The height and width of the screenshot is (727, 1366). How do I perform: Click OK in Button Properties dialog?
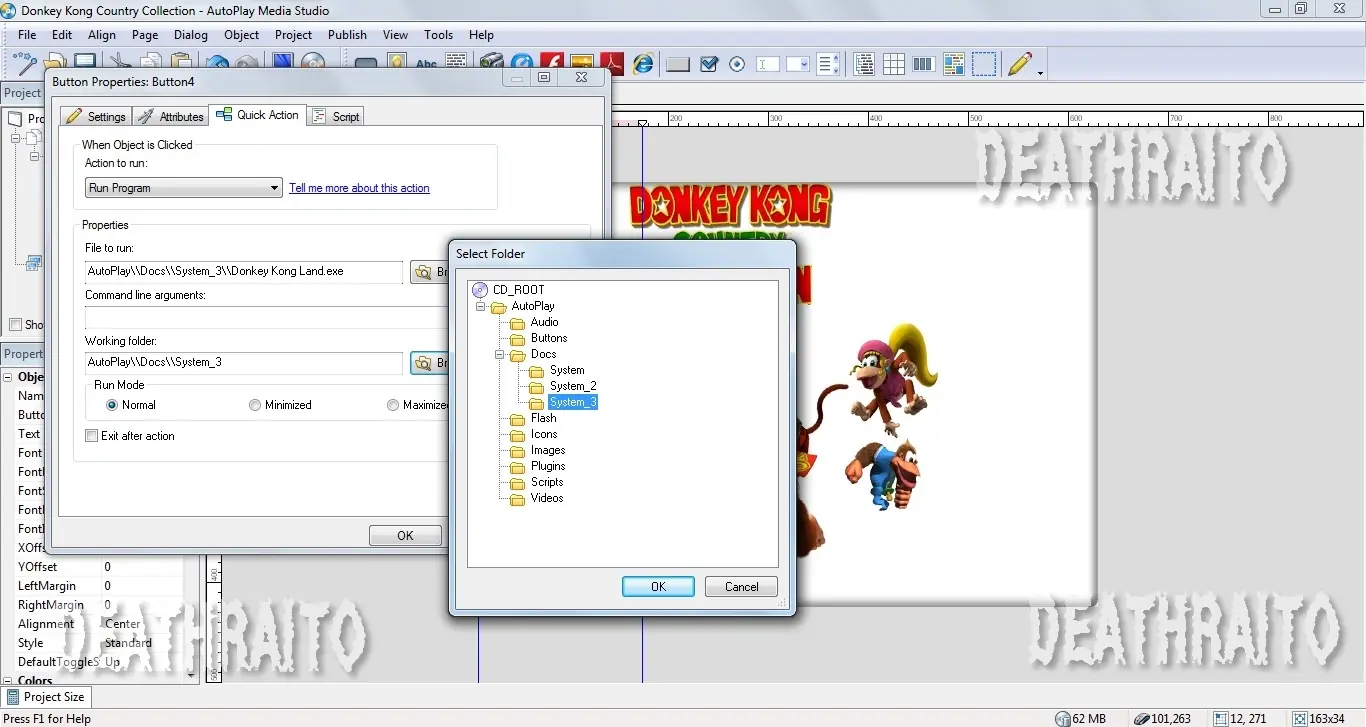tap(405, 536)
